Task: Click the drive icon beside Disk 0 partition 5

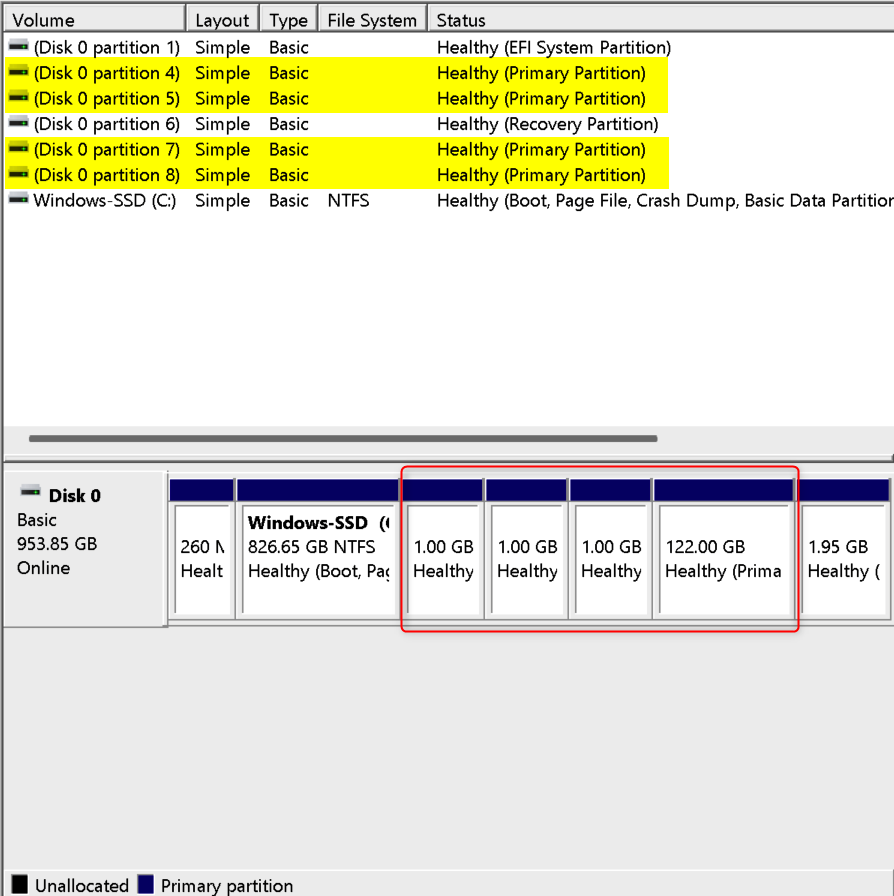Action: pos(17,98)
